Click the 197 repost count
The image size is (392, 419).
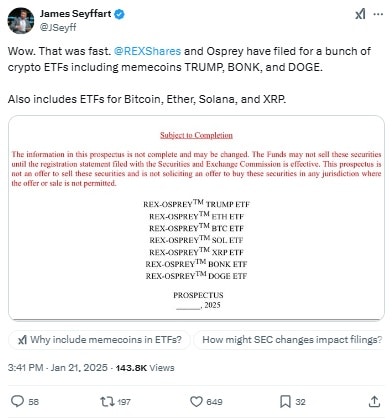[x=124, y=402]
